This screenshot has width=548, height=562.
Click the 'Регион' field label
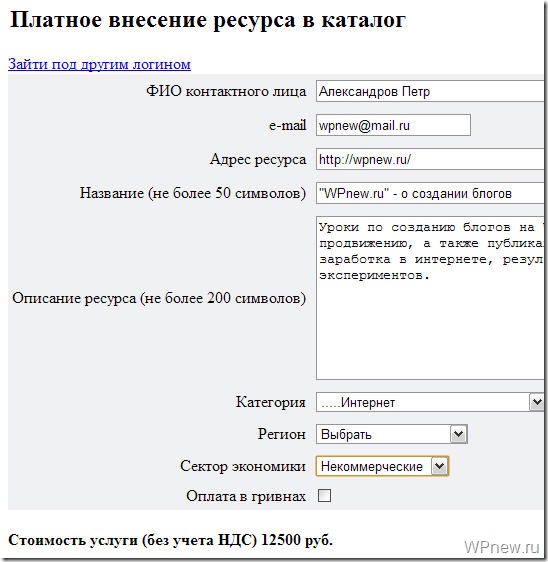pyautogui.click(x=281, y=434)
